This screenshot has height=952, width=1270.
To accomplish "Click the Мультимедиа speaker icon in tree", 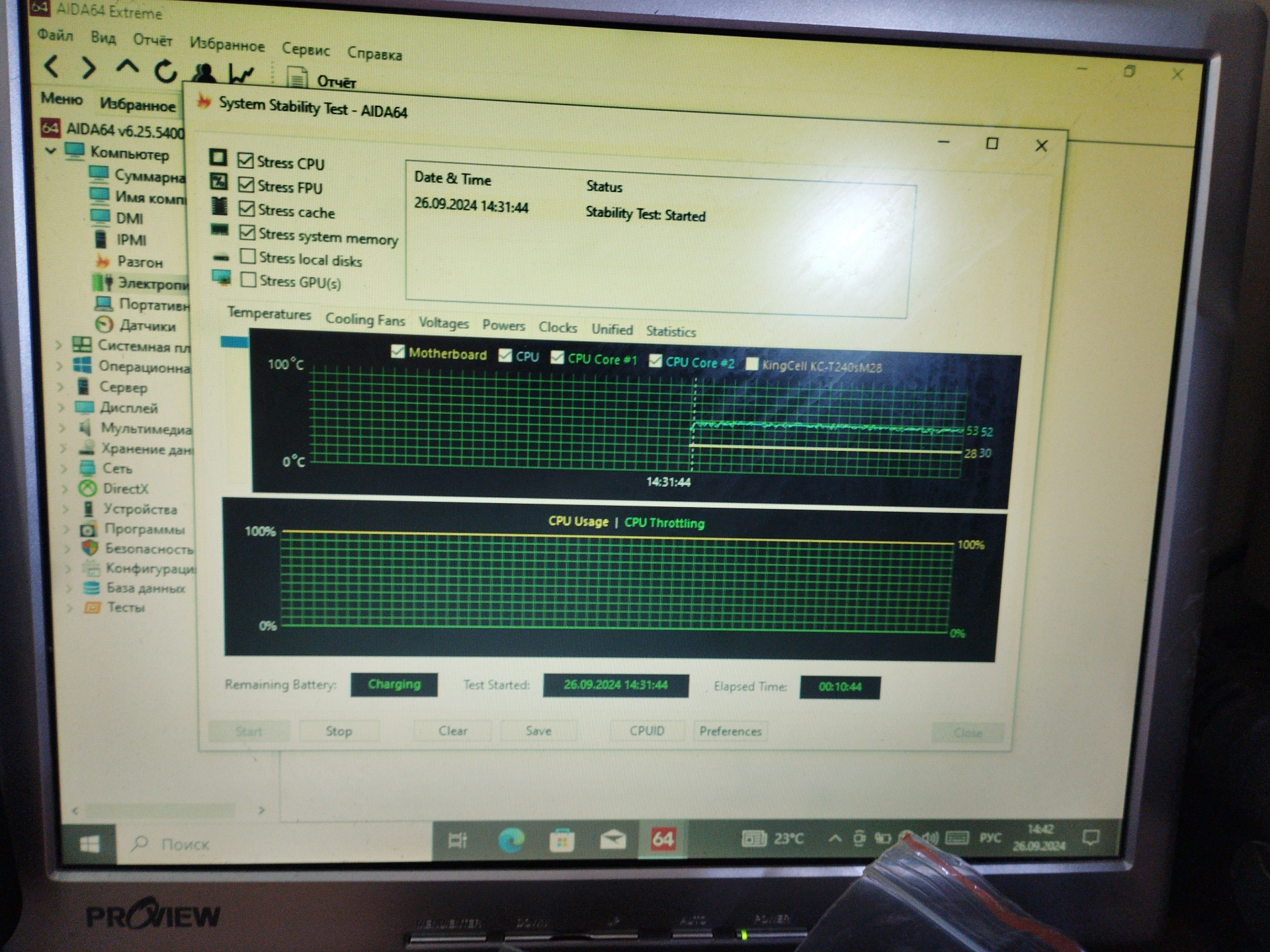I will (x=85, y=428).
